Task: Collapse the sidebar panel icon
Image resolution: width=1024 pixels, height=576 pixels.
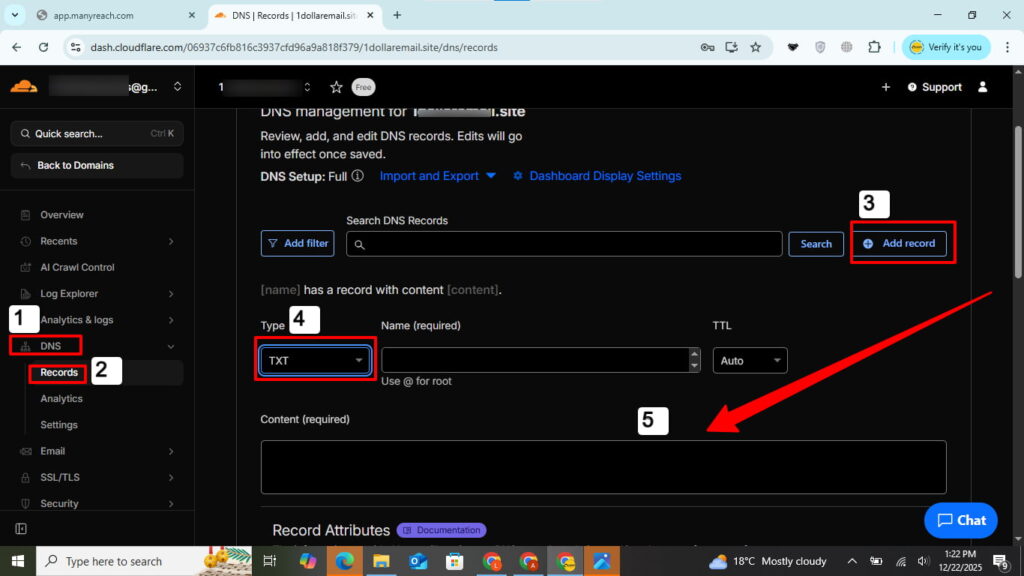Action: pos(21,529)
